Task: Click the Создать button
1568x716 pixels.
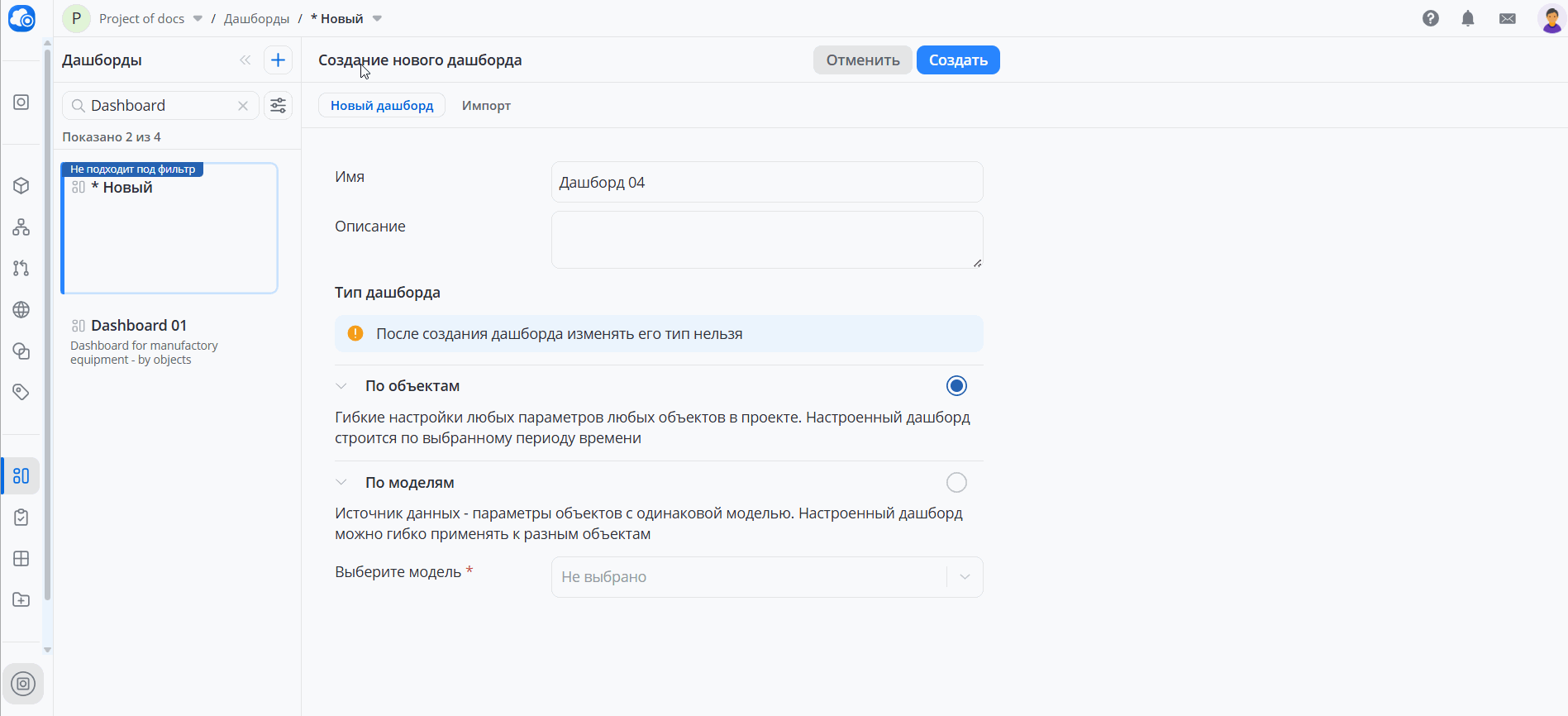Action: pos(958,60)
